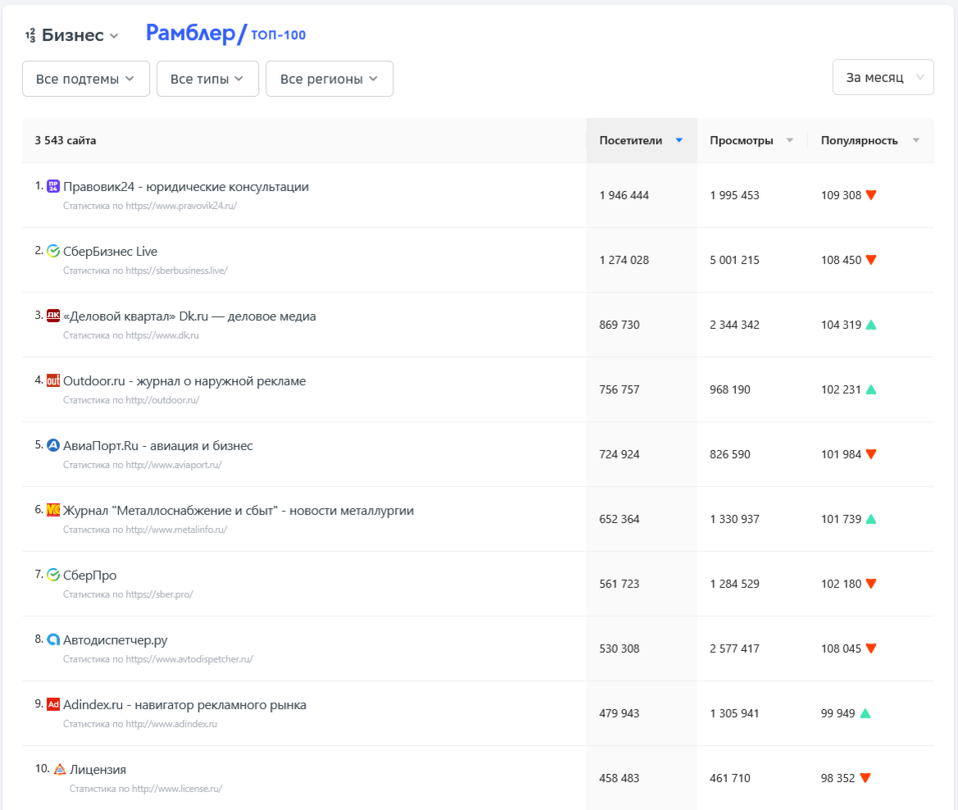
Task: Click the Лицензия site favicon
Action: [59, 769]
